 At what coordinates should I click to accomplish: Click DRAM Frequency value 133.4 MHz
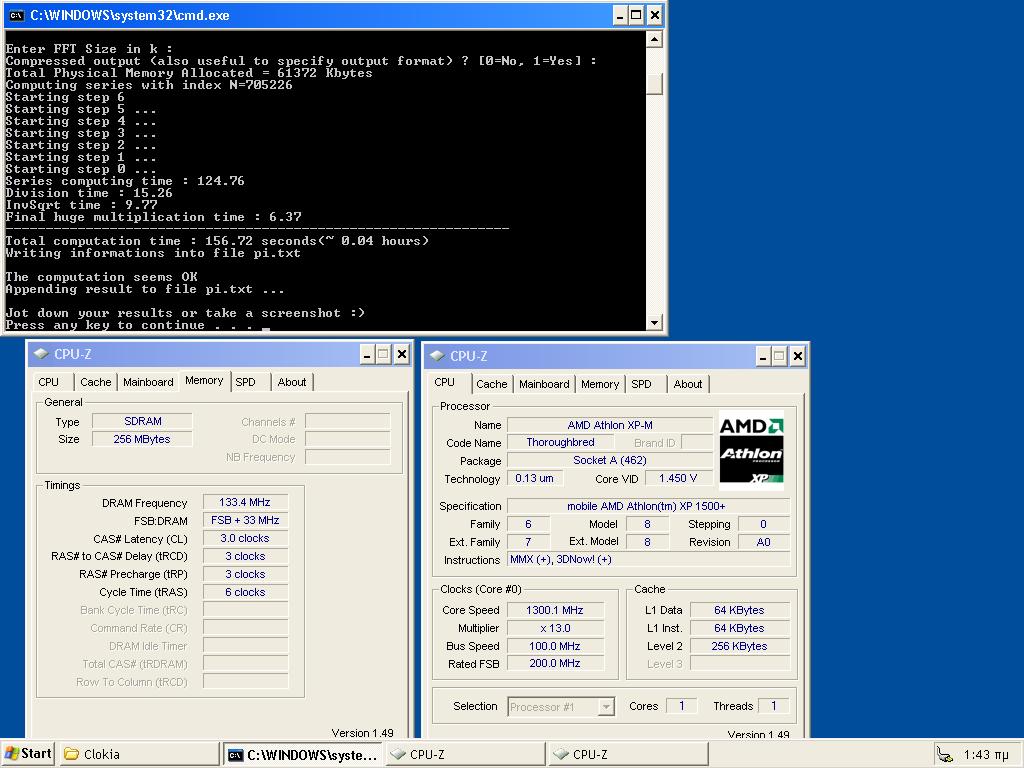point(245,502)
